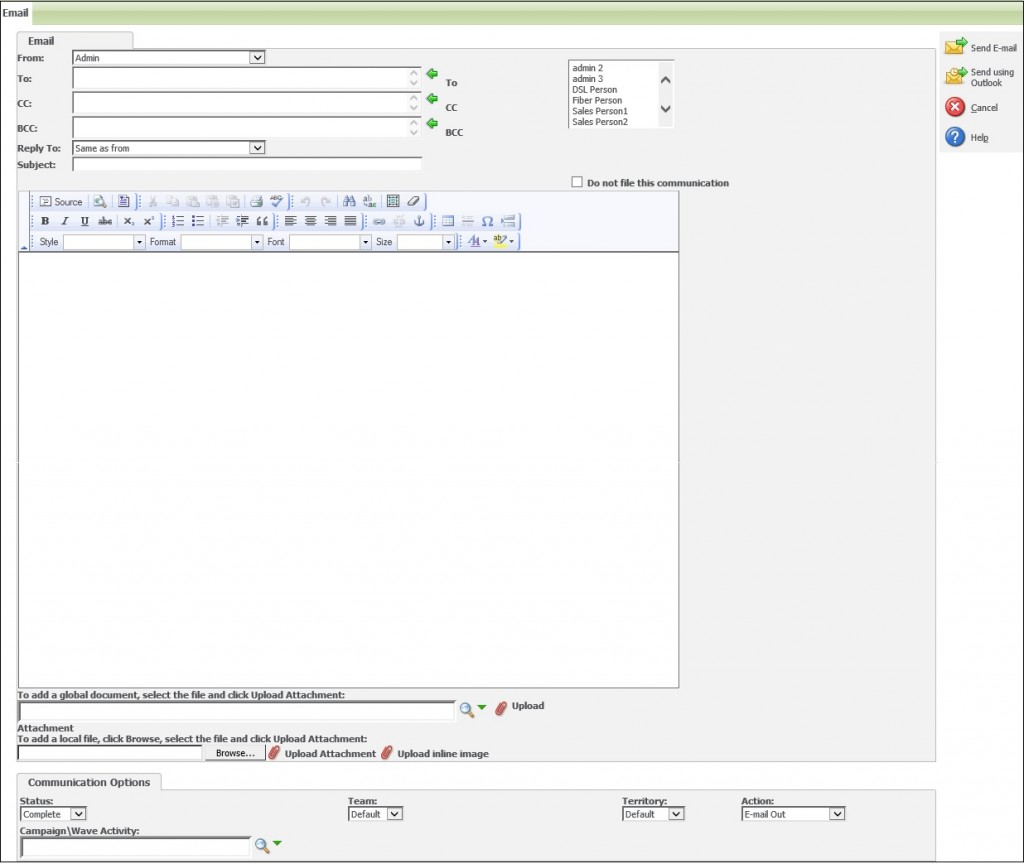1024x864 pixels.
Task: Click the Upload Attachment link
Action: coord(329,753)
